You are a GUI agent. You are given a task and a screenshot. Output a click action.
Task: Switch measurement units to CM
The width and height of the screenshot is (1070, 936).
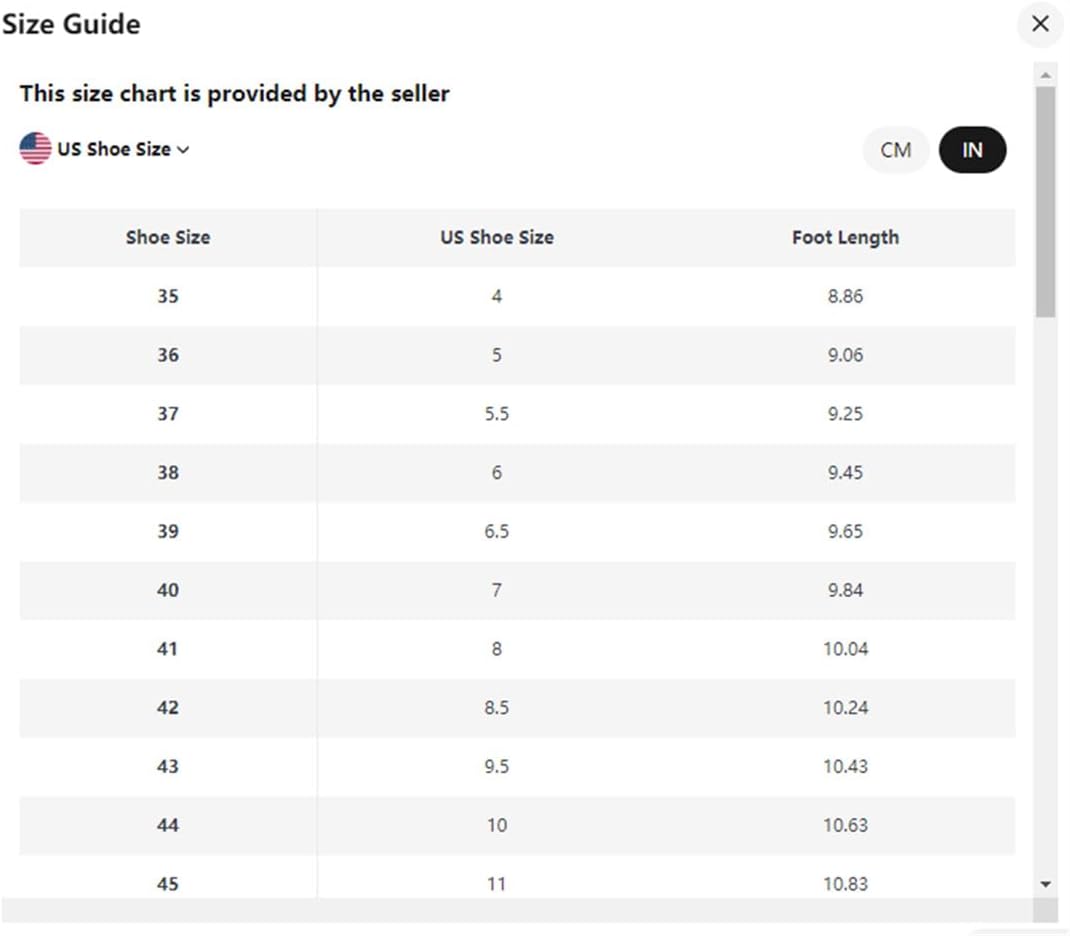click(896, 149)
